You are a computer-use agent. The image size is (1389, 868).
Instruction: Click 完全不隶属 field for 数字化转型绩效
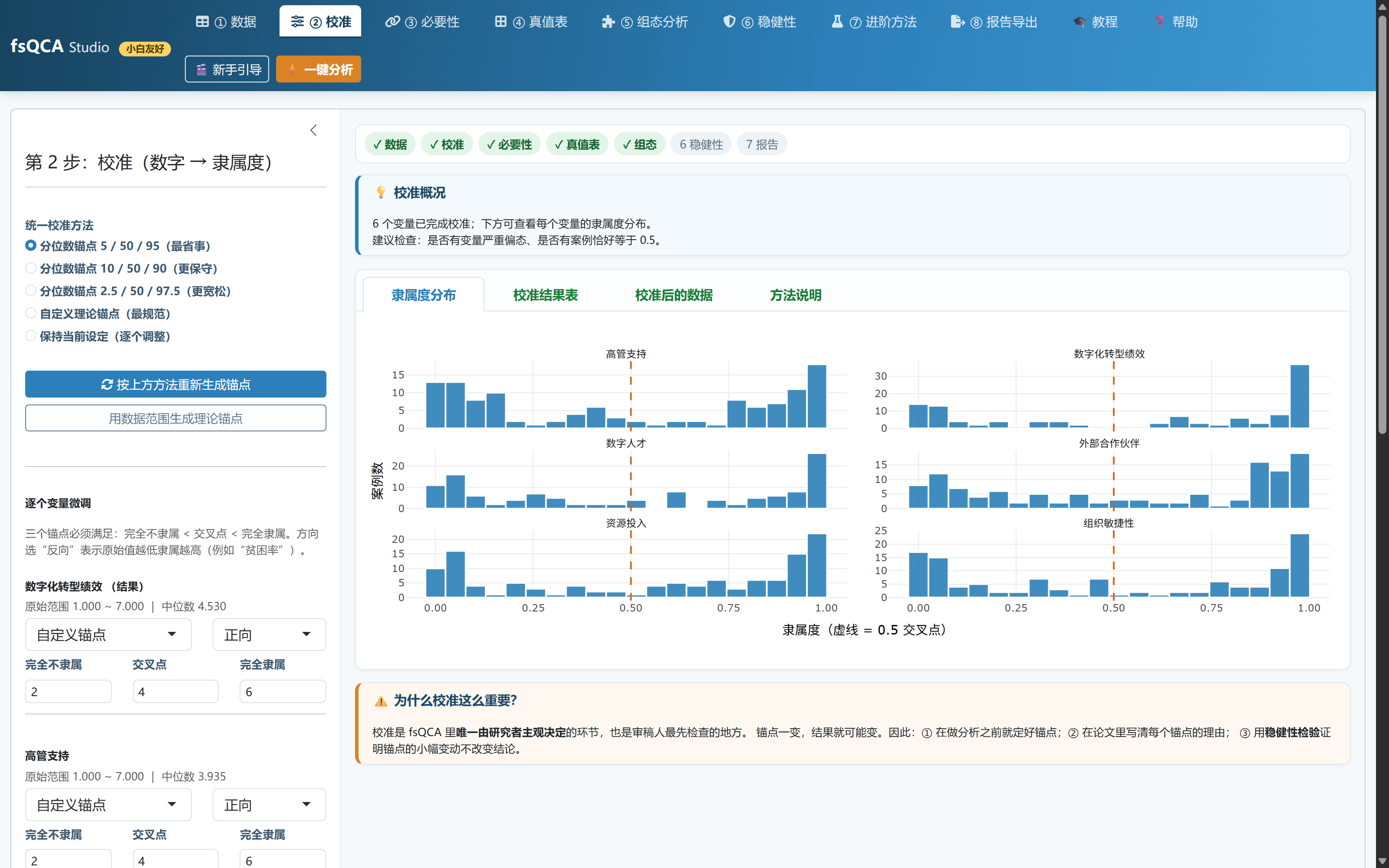[68, 691]
